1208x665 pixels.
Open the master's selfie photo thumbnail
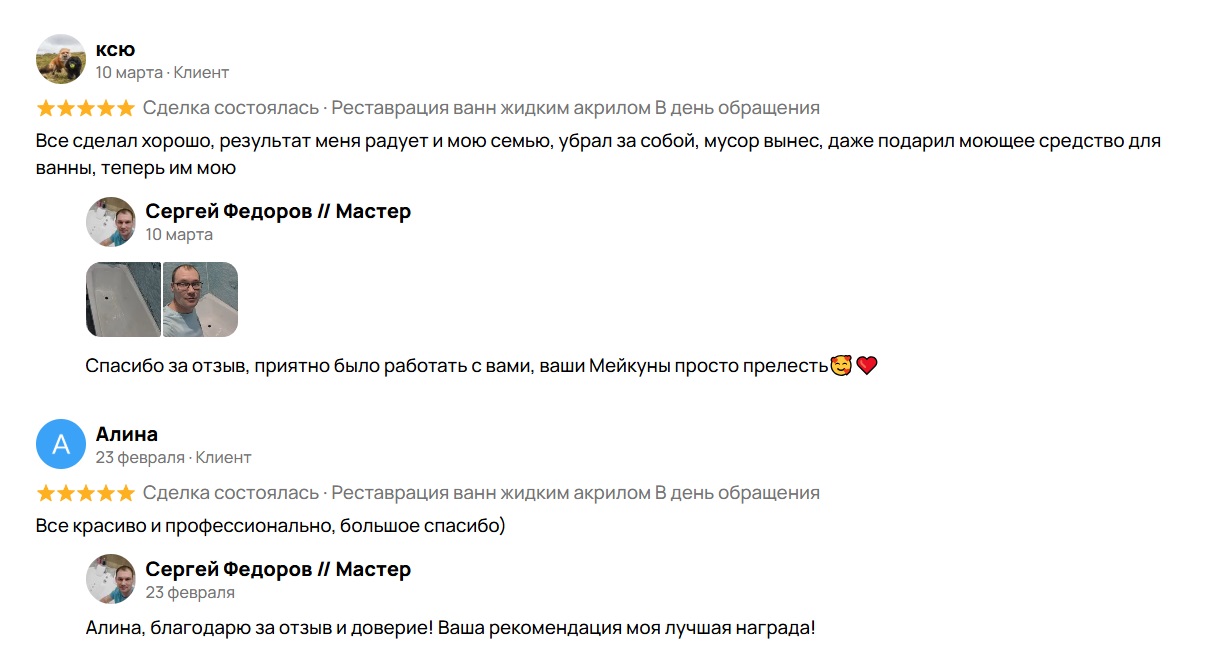click(x=200, y=299)
